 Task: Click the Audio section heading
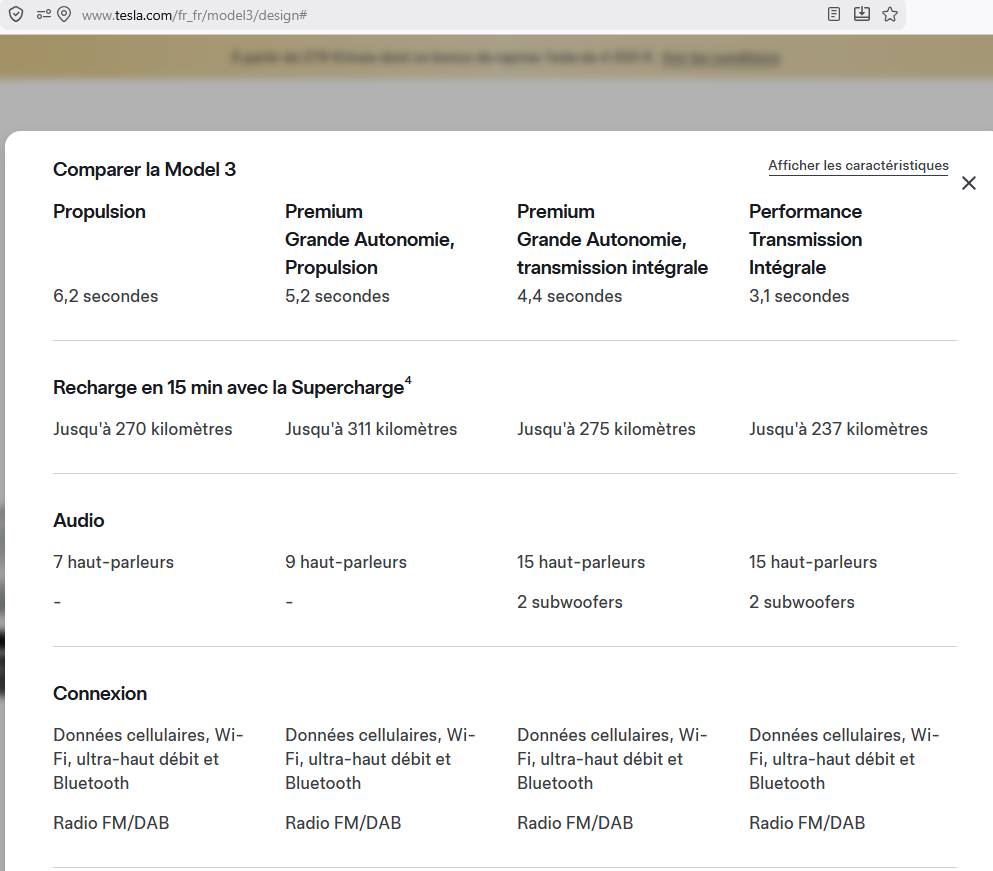tap(79, 520)
